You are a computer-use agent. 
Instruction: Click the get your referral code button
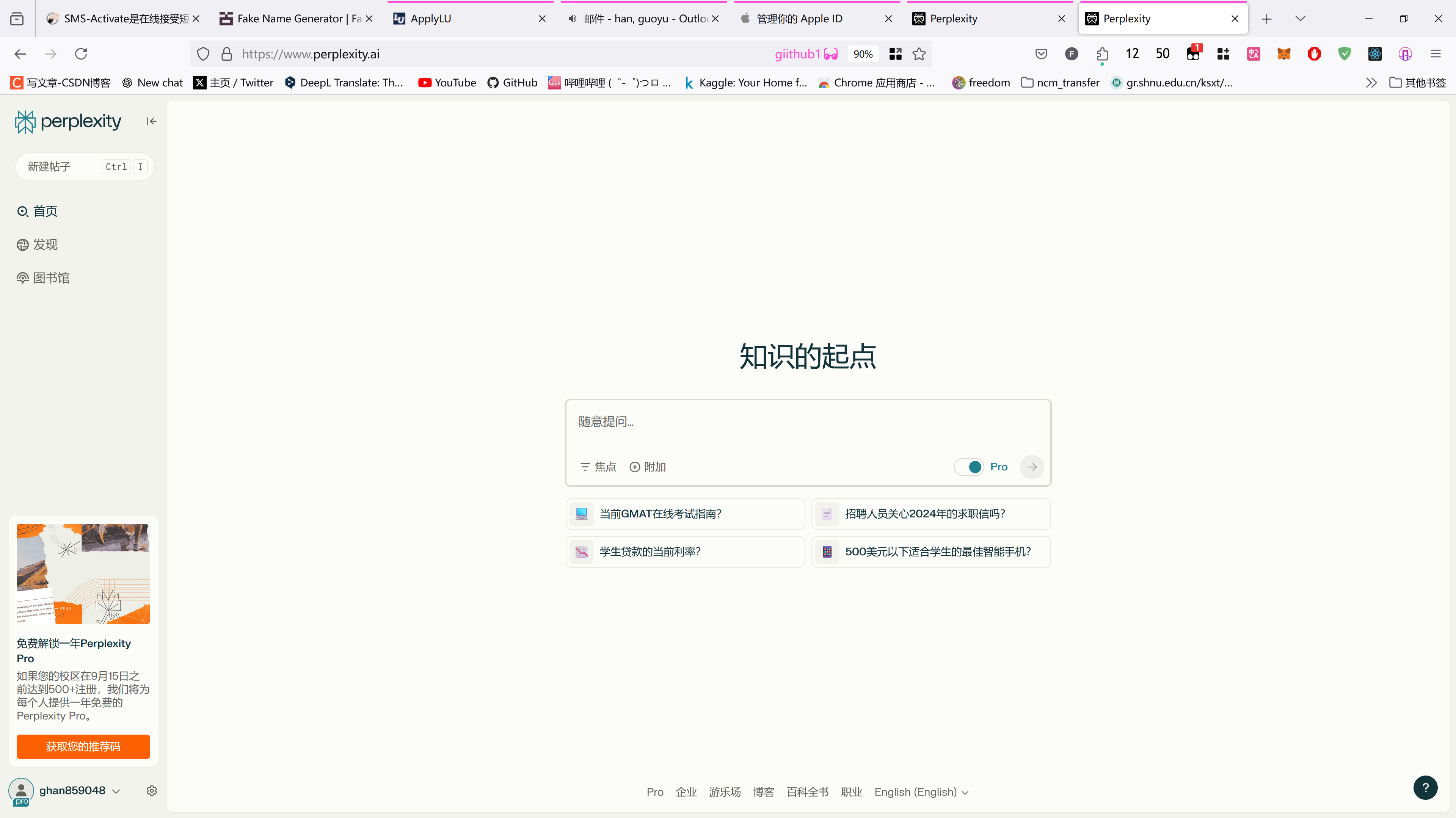coord(83,746)
